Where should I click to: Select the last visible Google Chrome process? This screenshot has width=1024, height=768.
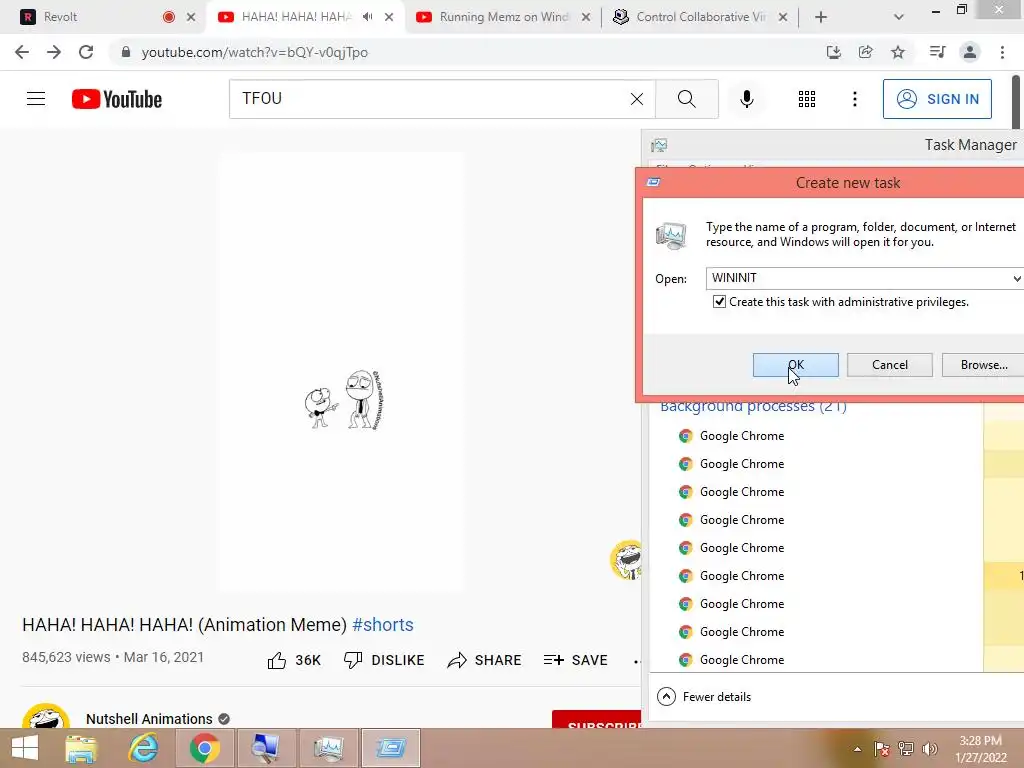[x=742, y=660]
